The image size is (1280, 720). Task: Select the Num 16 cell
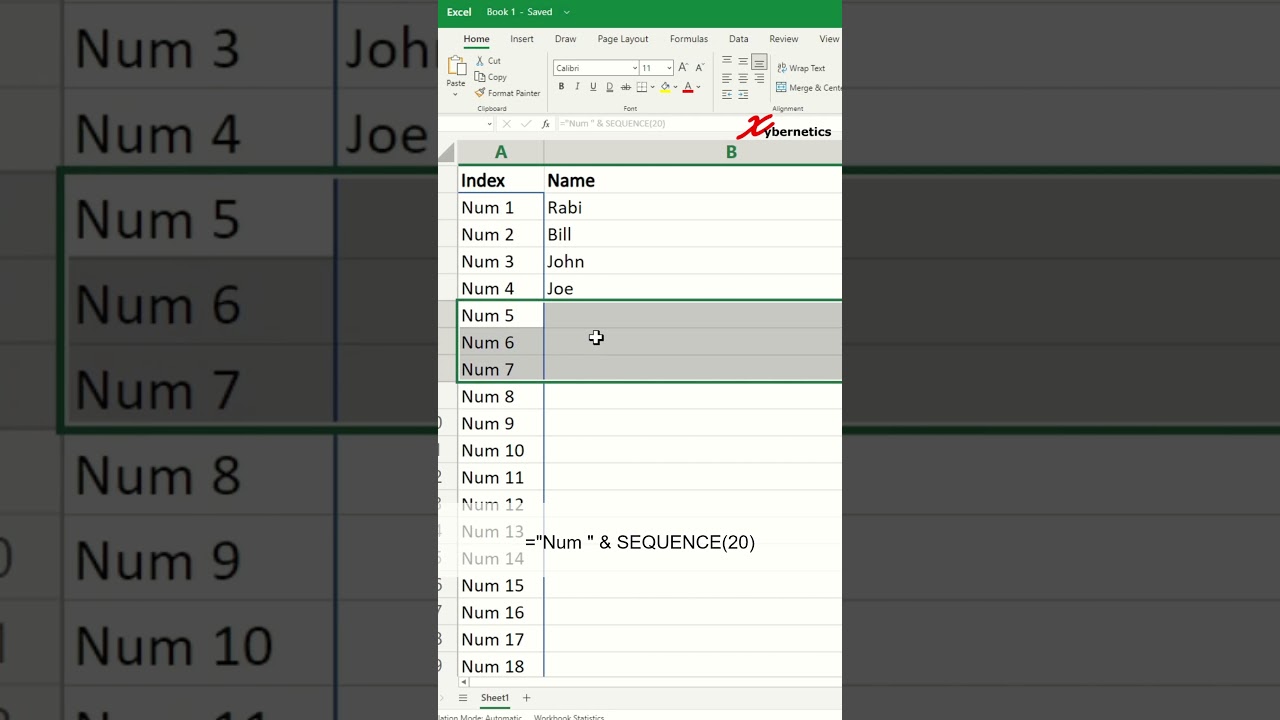(501, 612)
